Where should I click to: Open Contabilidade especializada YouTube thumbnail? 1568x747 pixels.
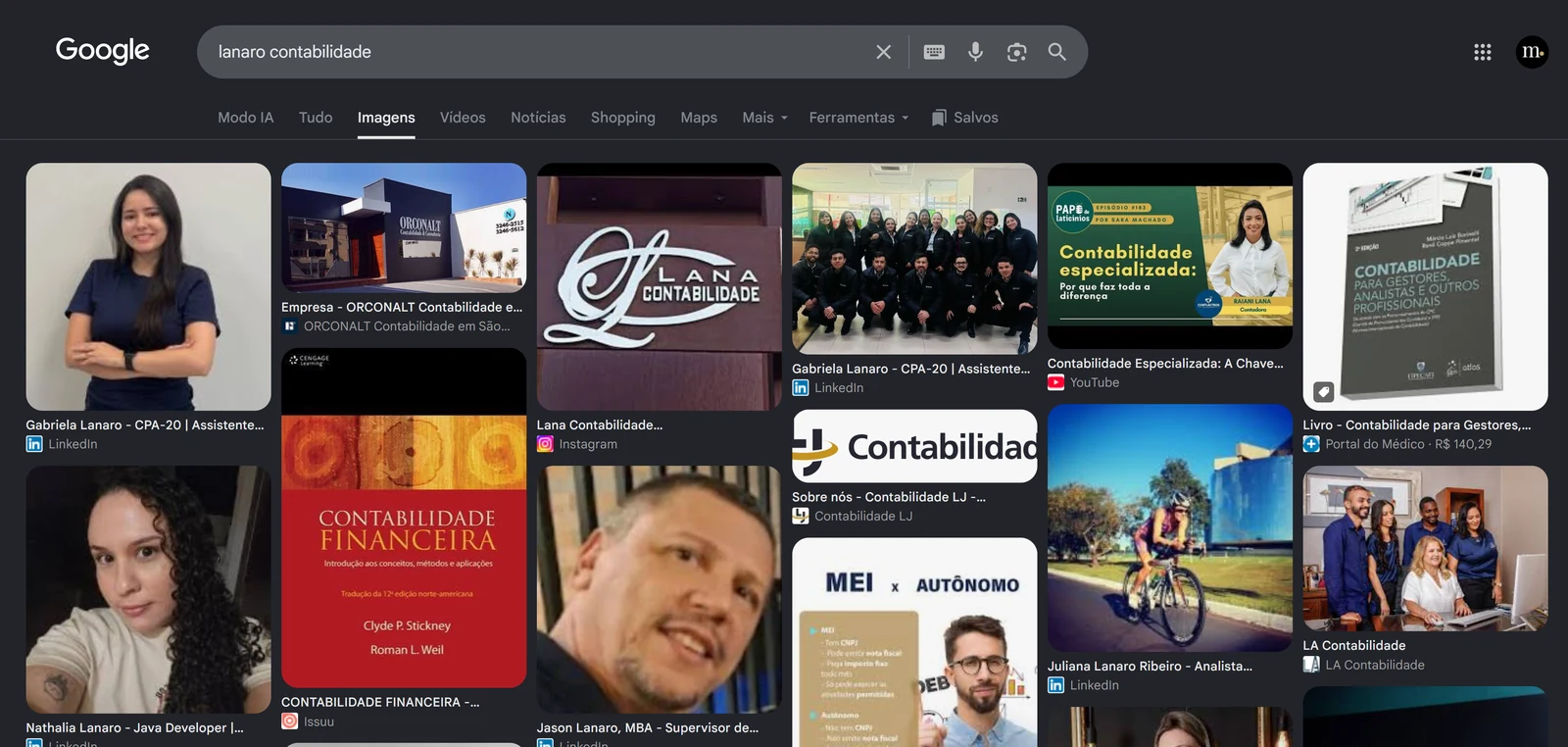click(x=1170, y=256)
